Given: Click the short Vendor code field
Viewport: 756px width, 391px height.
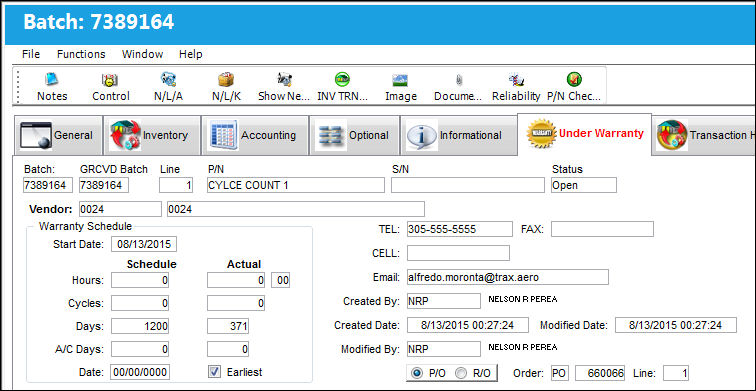Looking at the screenshot, I should coord(120,209).
